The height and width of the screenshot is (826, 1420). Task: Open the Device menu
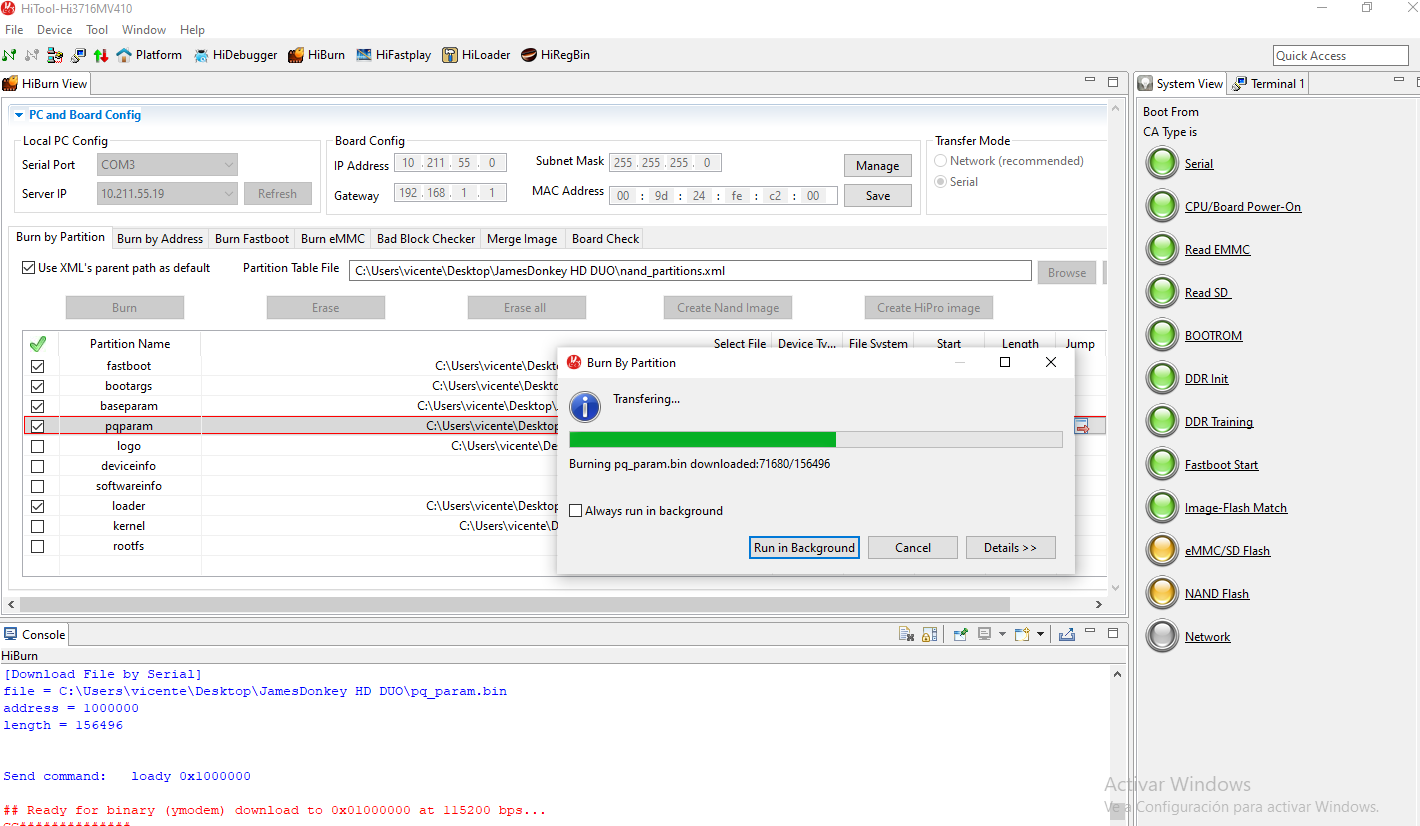(54, 30)
